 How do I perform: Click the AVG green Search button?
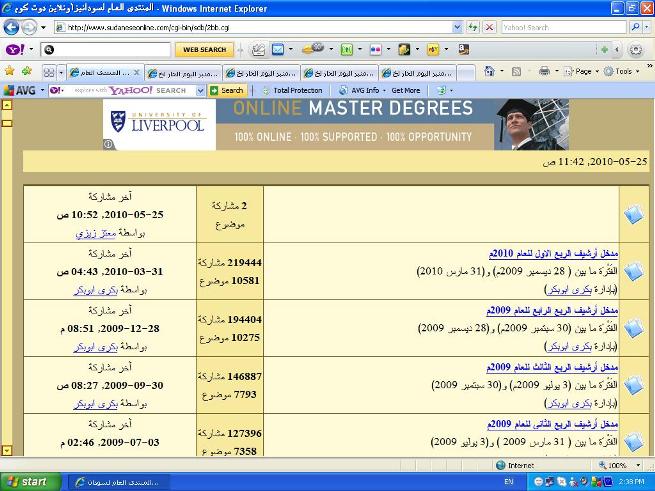[x=228, y=90]
